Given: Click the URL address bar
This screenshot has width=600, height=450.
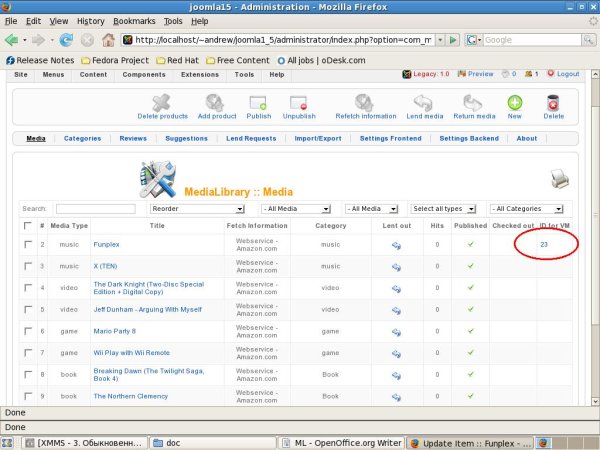Looking at the screenshot, I should pyautogui.click(x=282, y=40).
